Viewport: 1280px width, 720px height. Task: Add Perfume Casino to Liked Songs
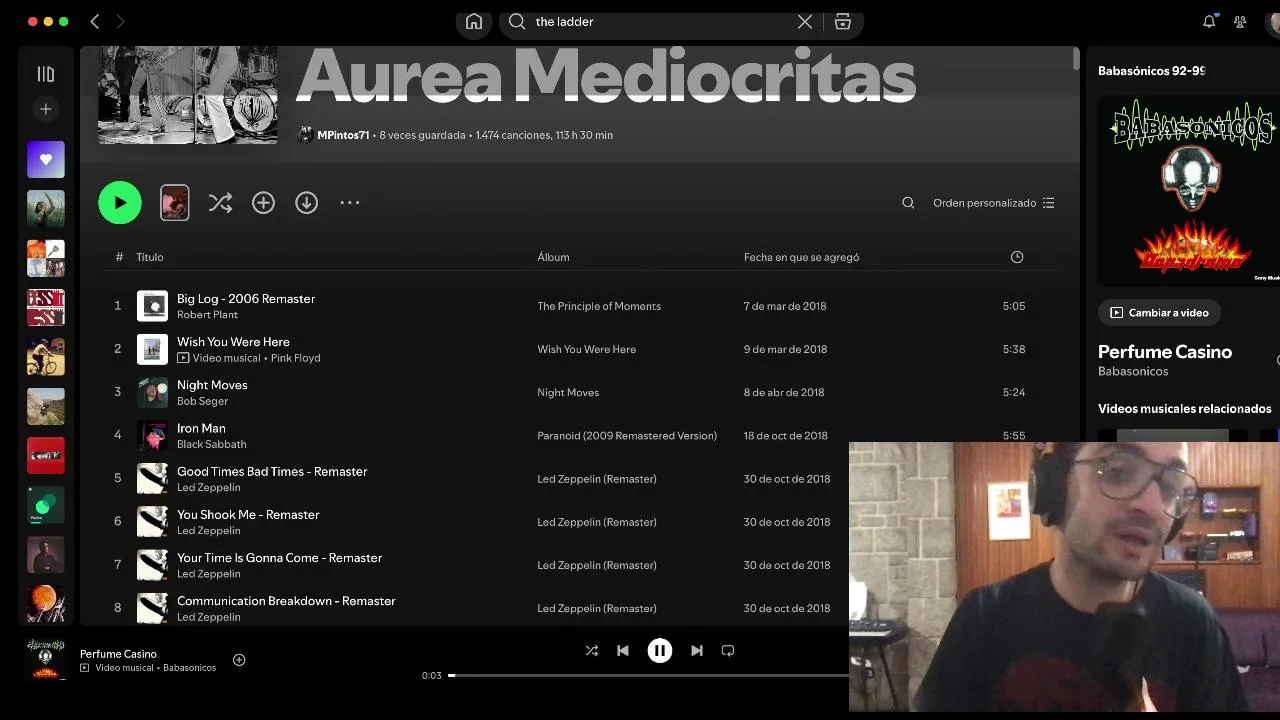coord(239,660)
